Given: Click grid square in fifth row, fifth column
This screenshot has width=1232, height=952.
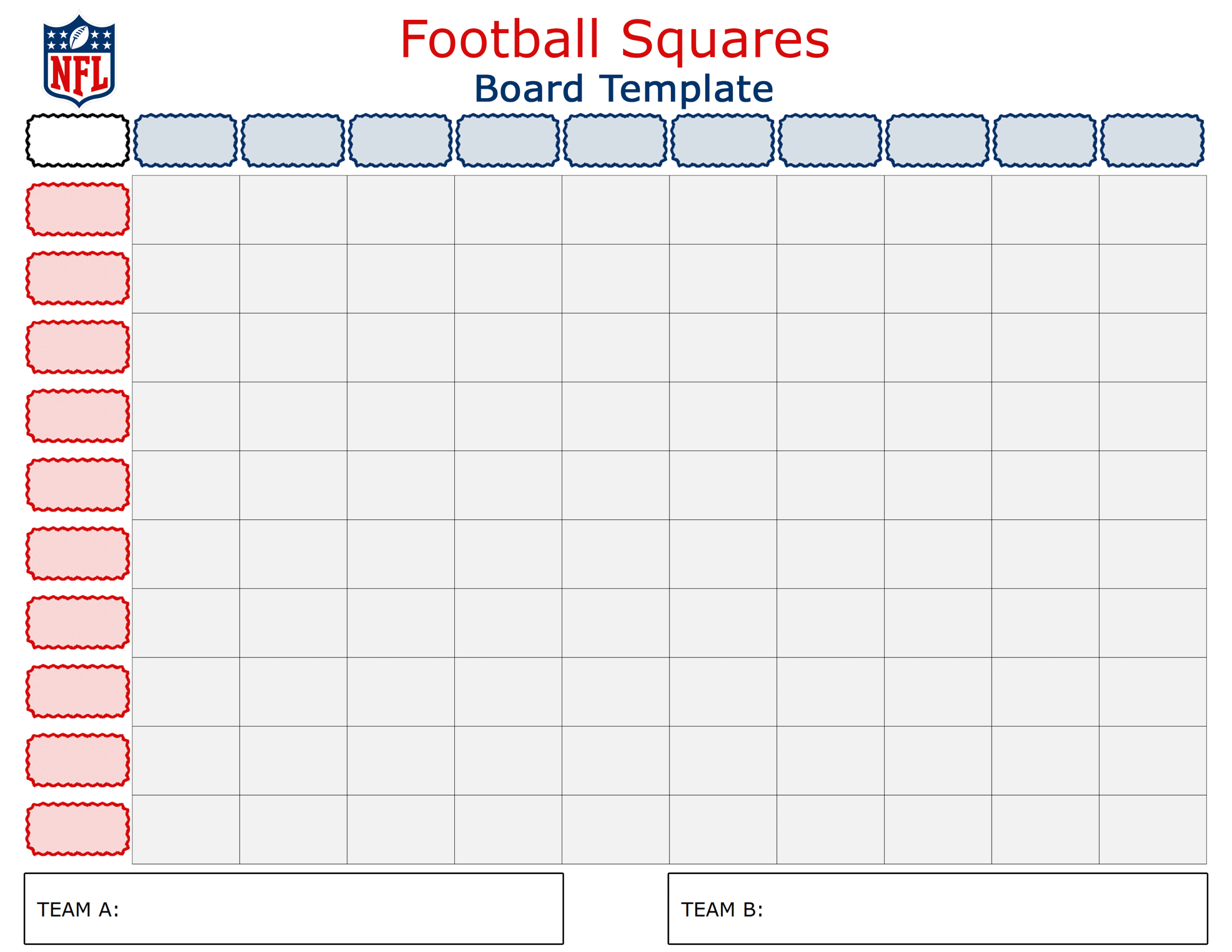Looking at the screenshot, I should [616, 485].
